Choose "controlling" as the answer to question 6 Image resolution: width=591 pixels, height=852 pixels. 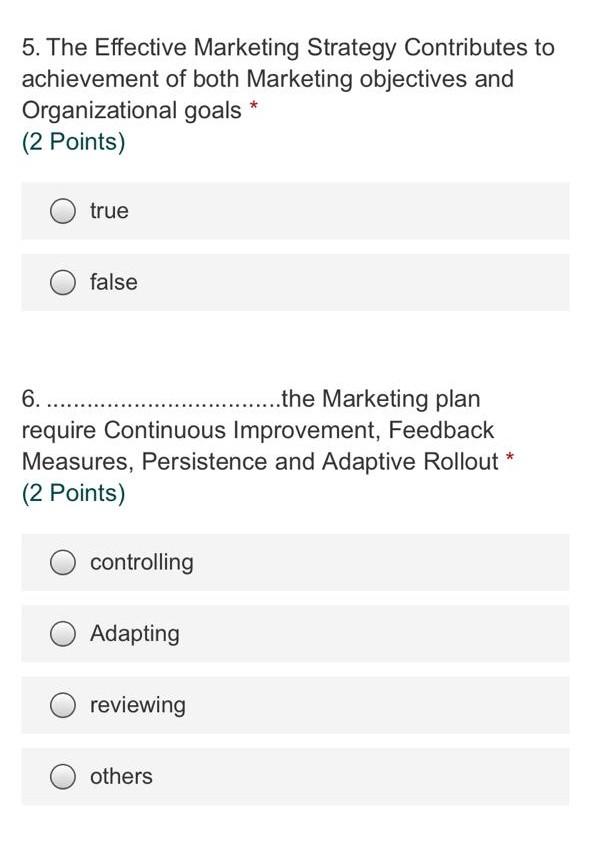pos(63,562)
